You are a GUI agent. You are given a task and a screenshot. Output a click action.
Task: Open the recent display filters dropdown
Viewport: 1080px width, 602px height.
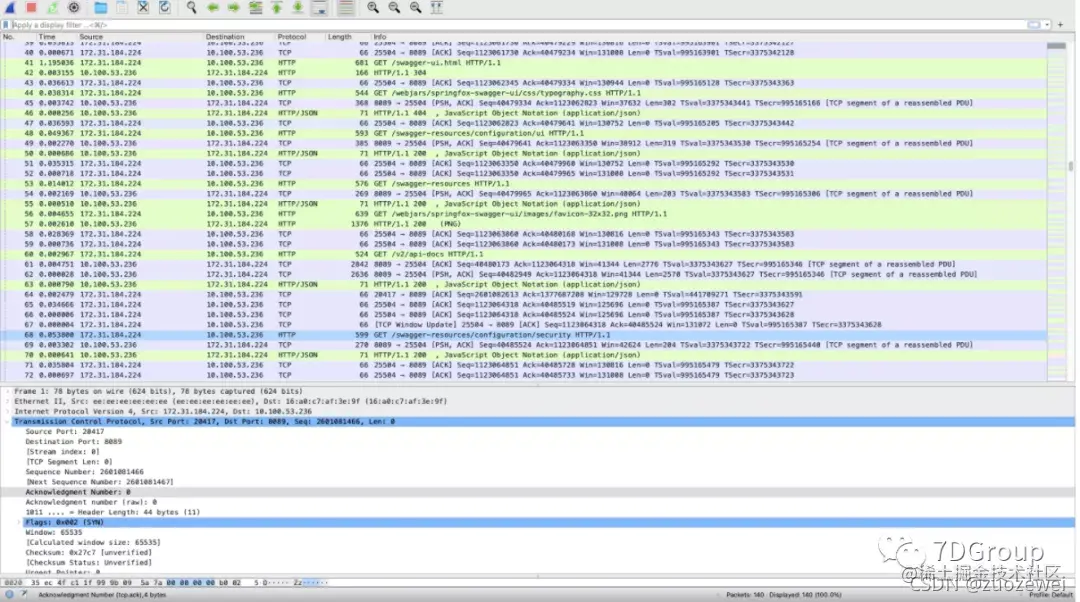click(1047, 25)
